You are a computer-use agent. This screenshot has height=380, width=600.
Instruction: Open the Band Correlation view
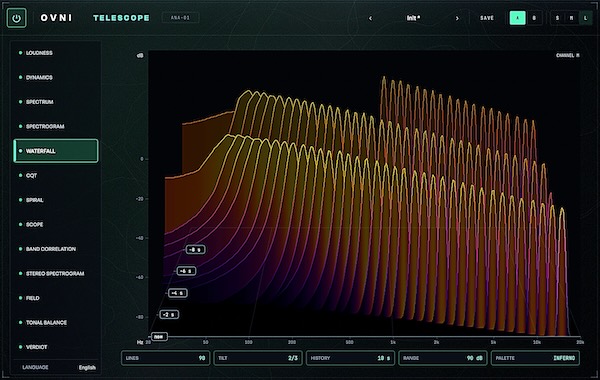pos(56,249)
